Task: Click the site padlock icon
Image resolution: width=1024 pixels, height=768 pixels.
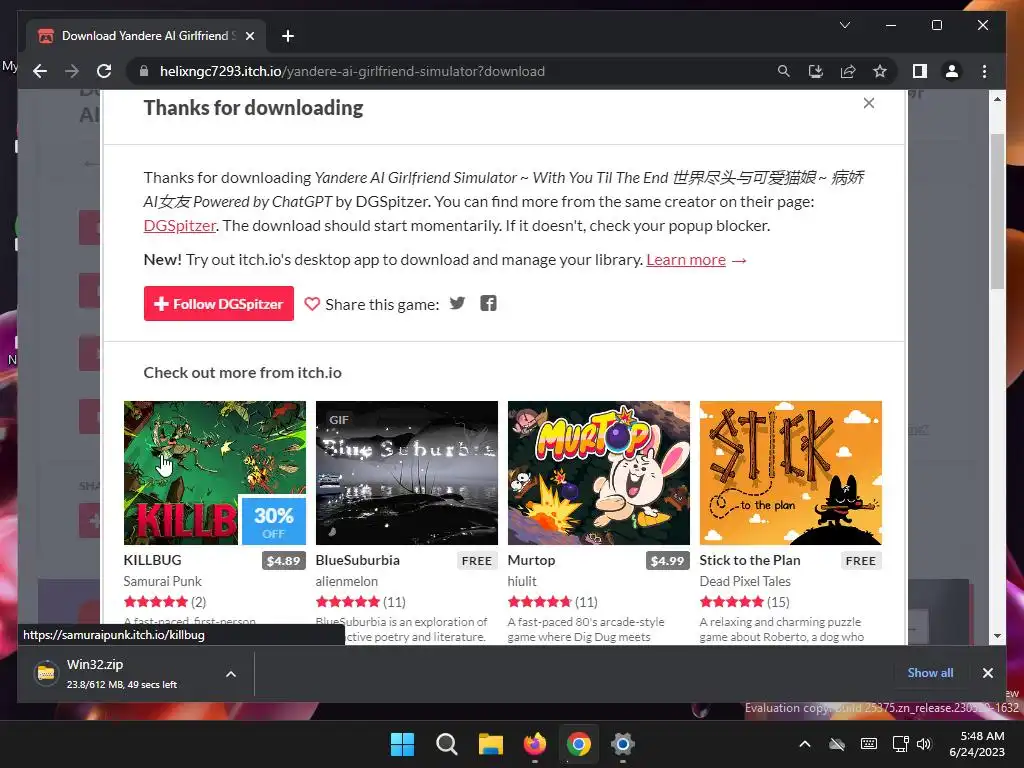Action: click(x=144, y=71)
